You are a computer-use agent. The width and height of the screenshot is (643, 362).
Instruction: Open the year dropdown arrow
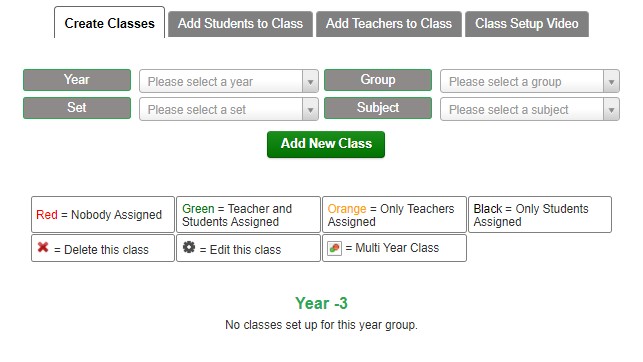pyautogui.click(x=310, y=82)
